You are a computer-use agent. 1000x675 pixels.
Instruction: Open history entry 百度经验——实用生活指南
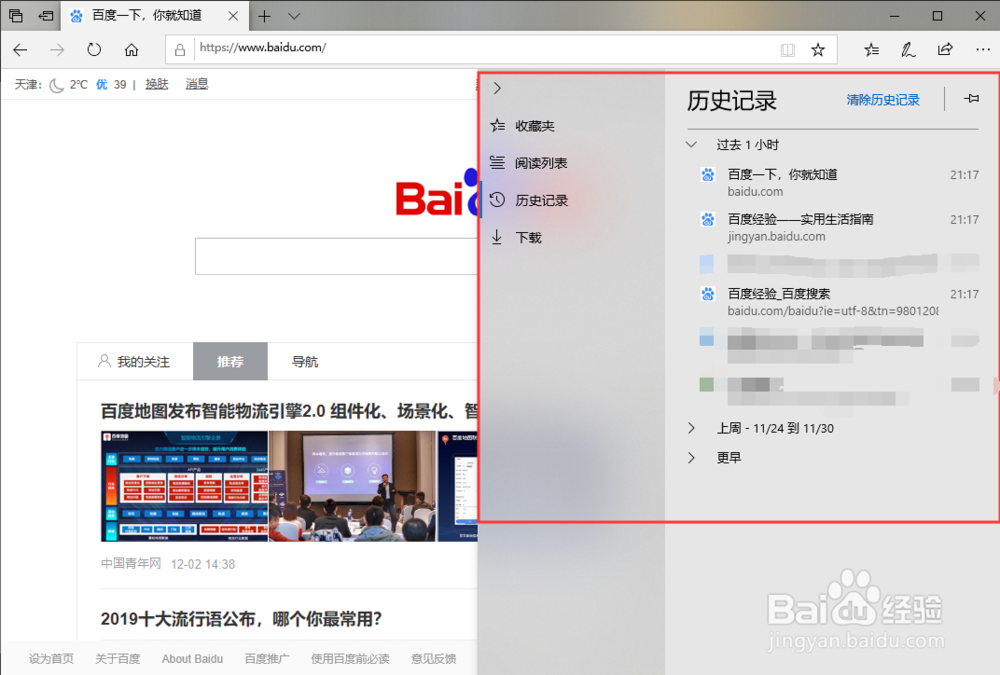pyautogui.click(x=839, y=227)
